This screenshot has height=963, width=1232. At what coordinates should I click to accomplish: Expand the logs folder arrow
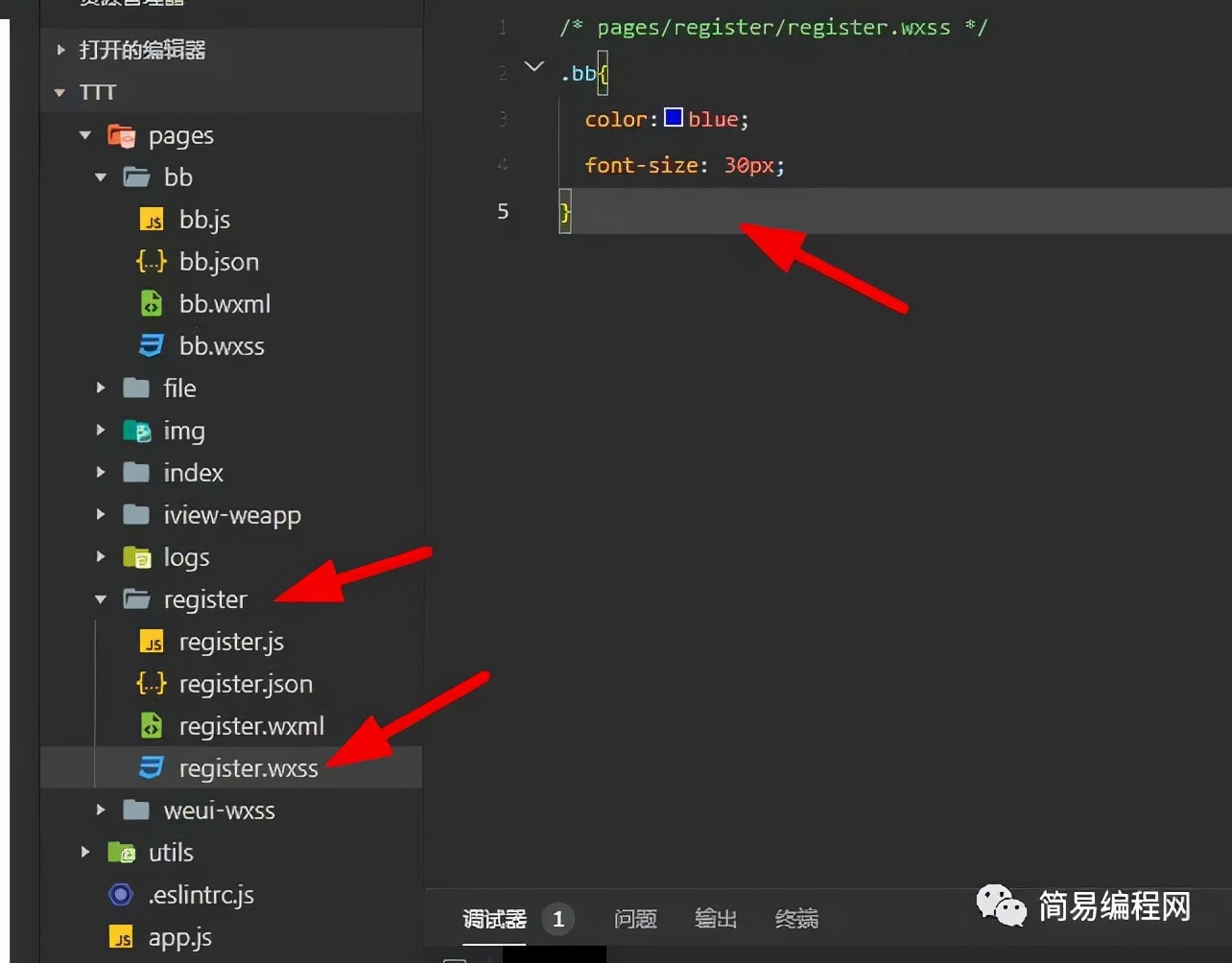tap(101, 557)
